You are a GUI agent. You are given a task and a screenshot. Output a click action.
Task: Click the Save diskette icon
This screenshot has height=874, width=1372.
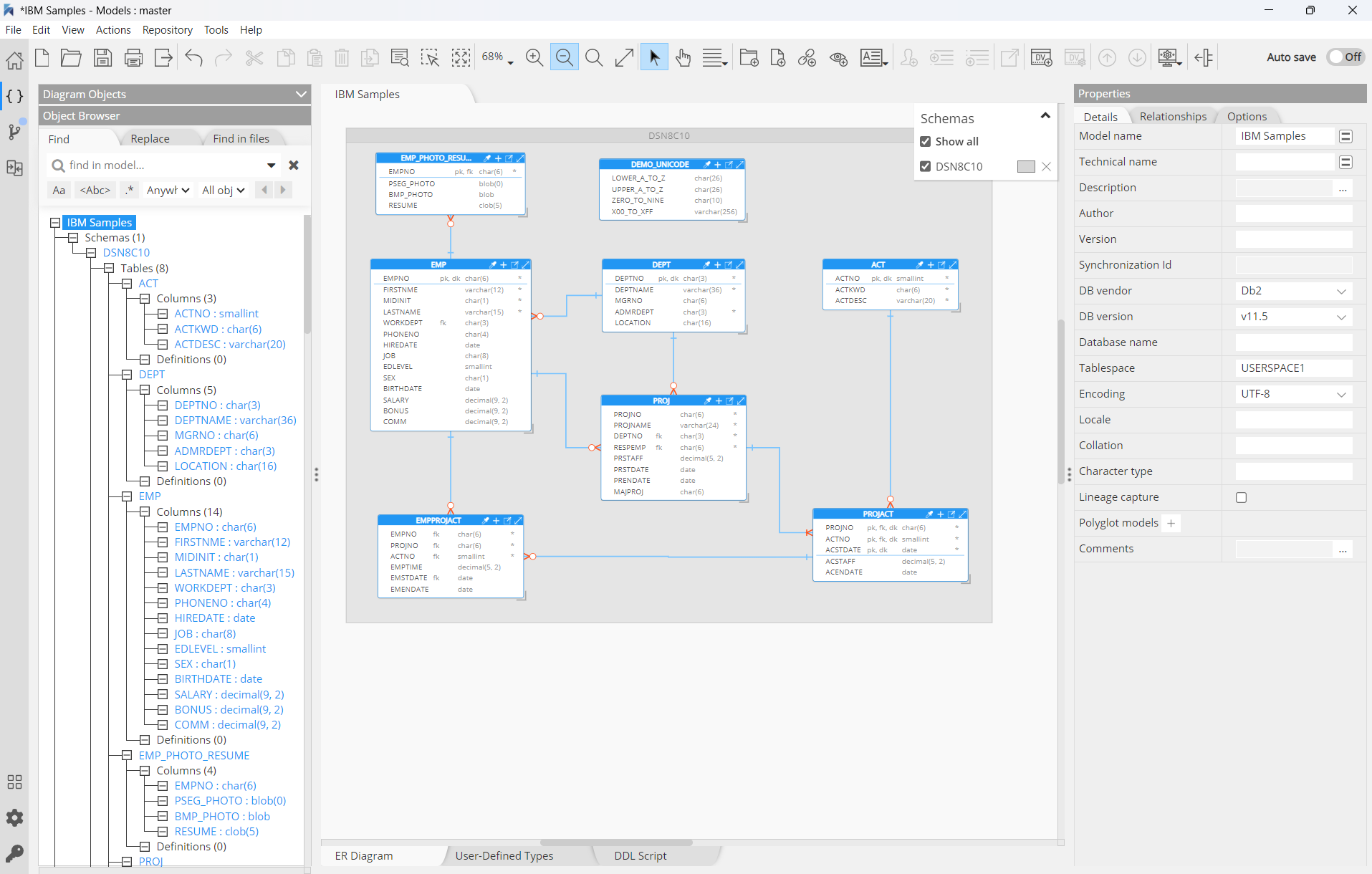click(103, 57)
